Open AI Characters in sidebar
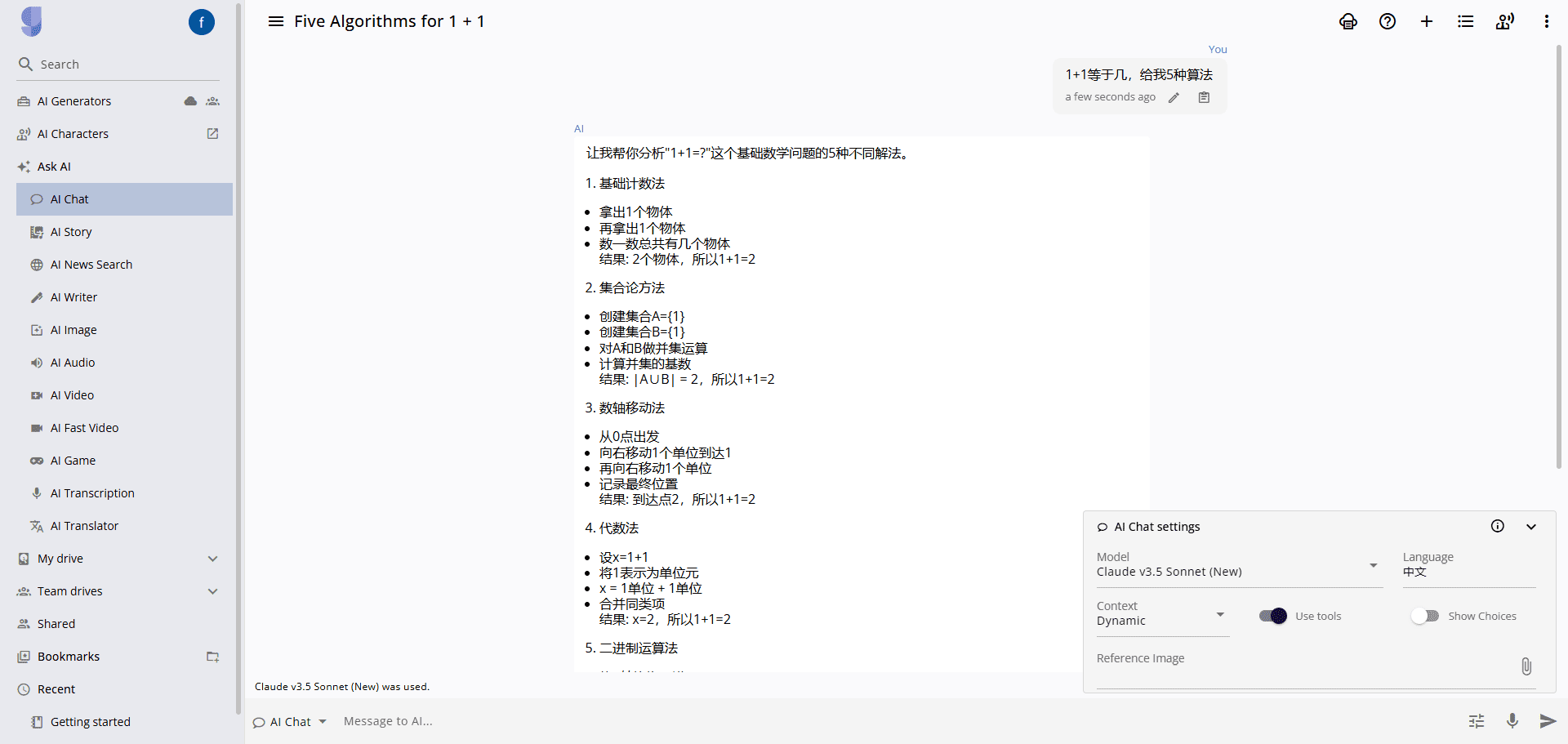 (x=73, y=134)
